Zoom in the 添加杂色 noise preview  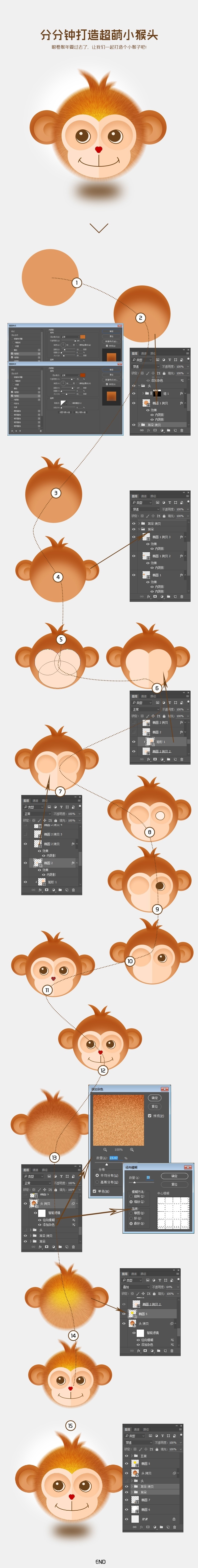(x=132, y=1149)
